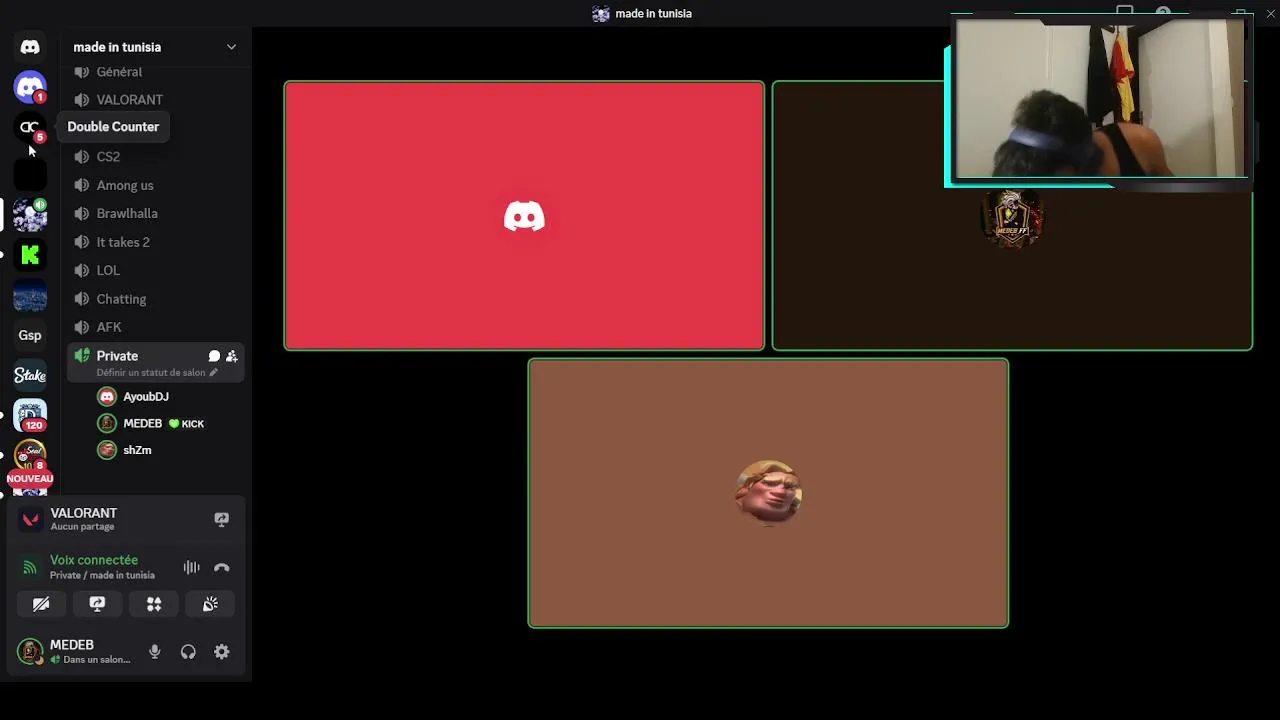Open the Kick server with green K
Viewport: 1280px width, 720px height.
tap(30, 255)
